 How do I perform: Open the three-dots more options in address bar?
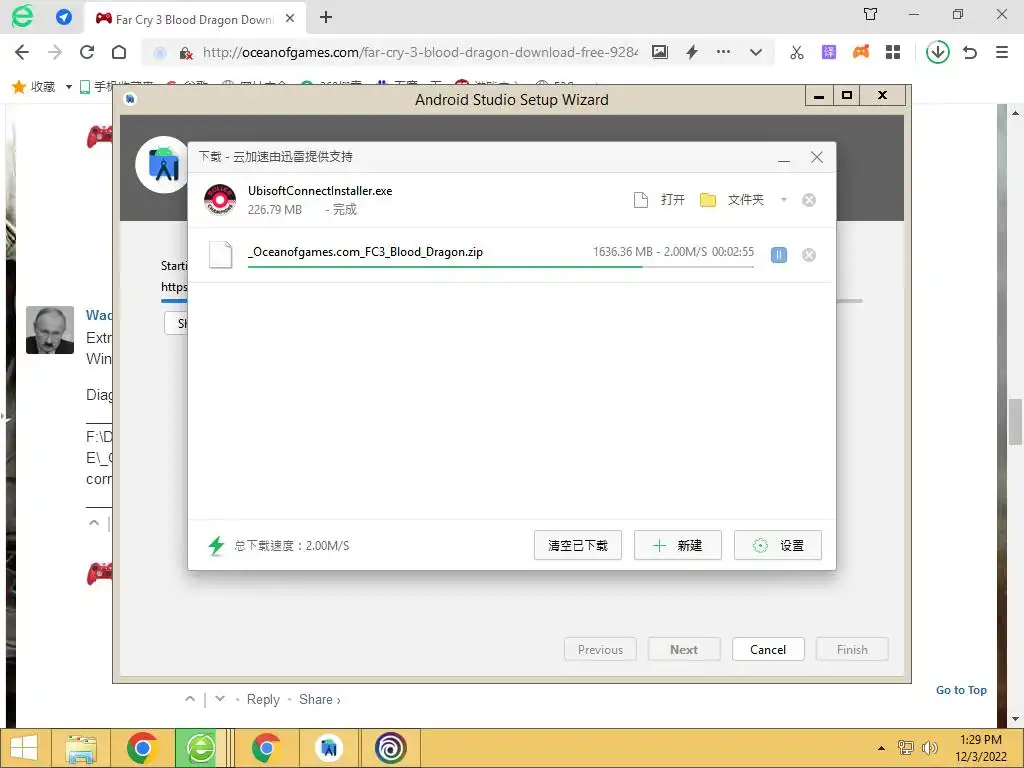[x=724, y=52]
